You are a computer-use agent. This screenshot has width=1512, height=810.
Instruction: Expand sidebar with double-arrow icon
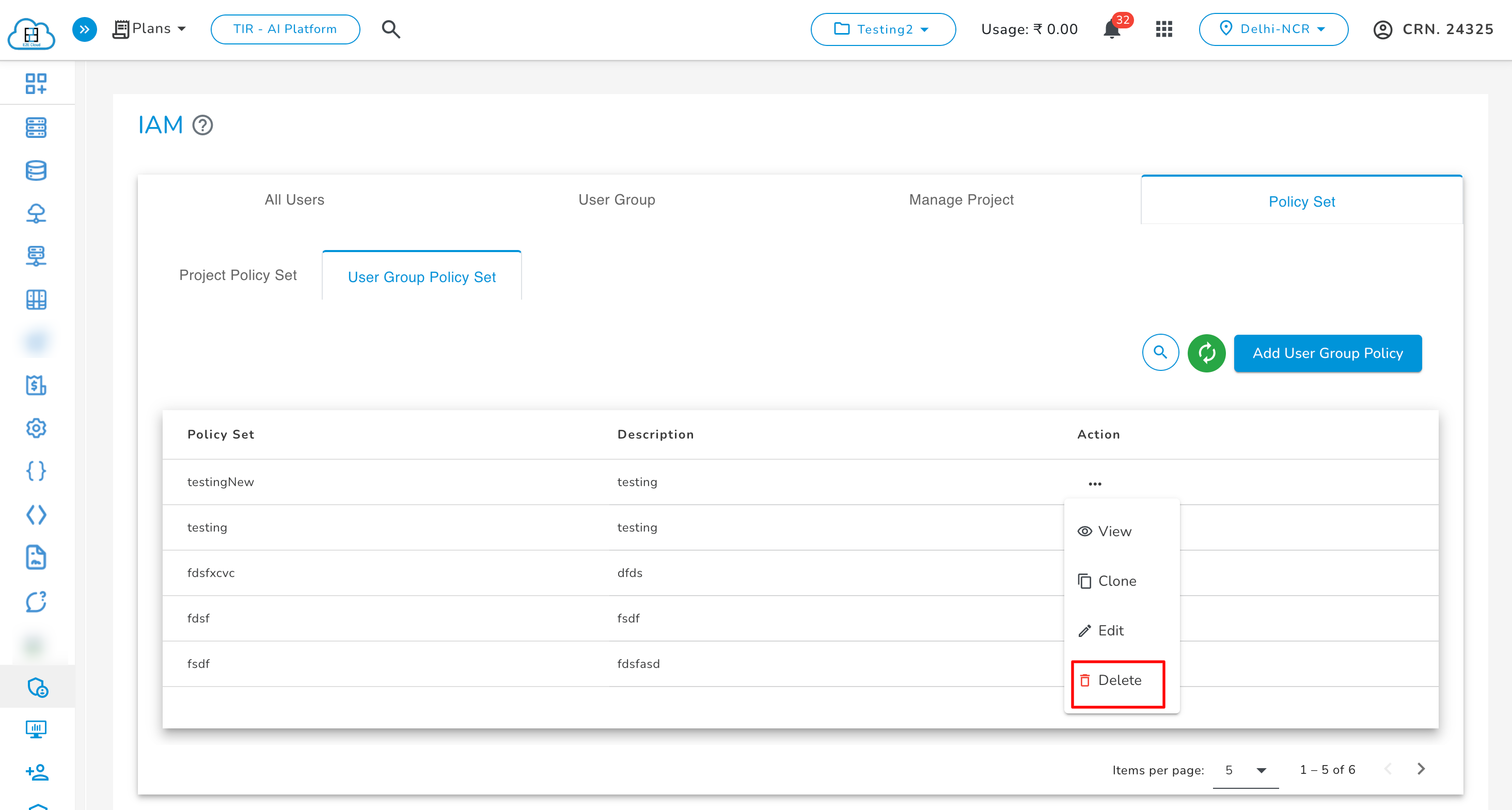(x=85, y=29)
